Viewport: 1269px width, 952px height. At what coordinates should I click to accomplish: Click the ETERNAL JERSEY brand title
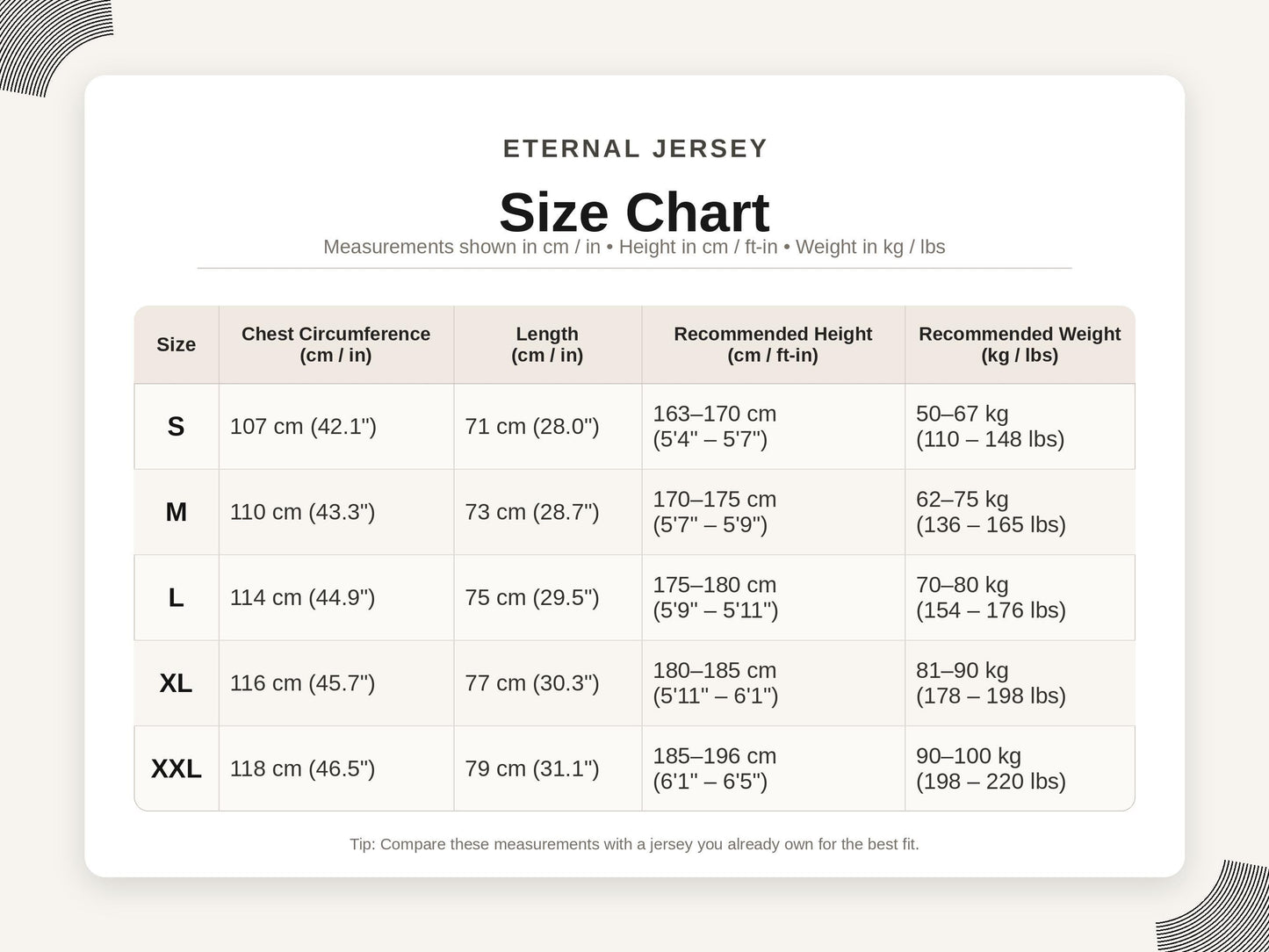coord(635,148)
